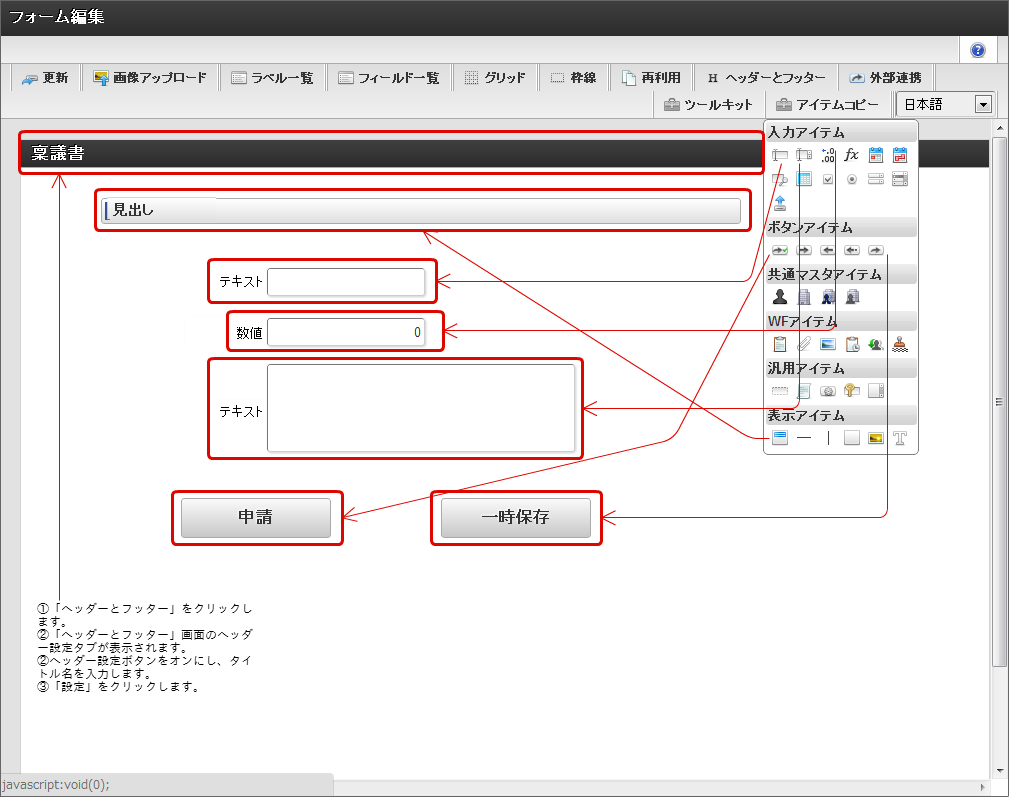1009x797 pixels.
Task: Pick the numeric input item icon
Action: 828,155
